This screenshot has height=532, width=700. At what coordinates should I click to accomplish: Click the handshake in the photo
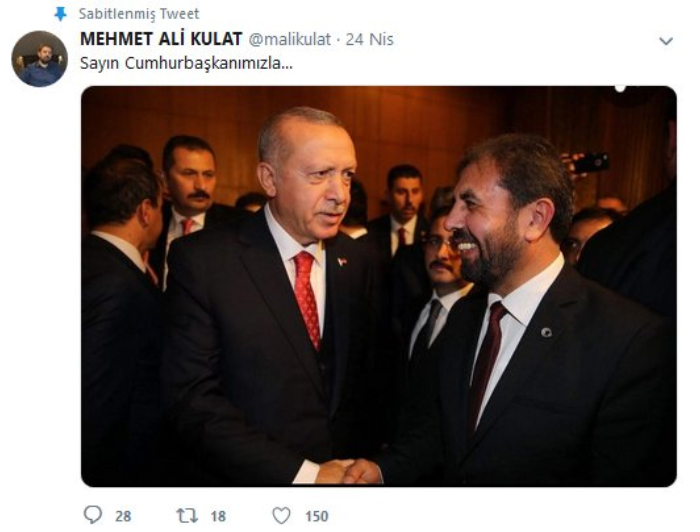349,471
